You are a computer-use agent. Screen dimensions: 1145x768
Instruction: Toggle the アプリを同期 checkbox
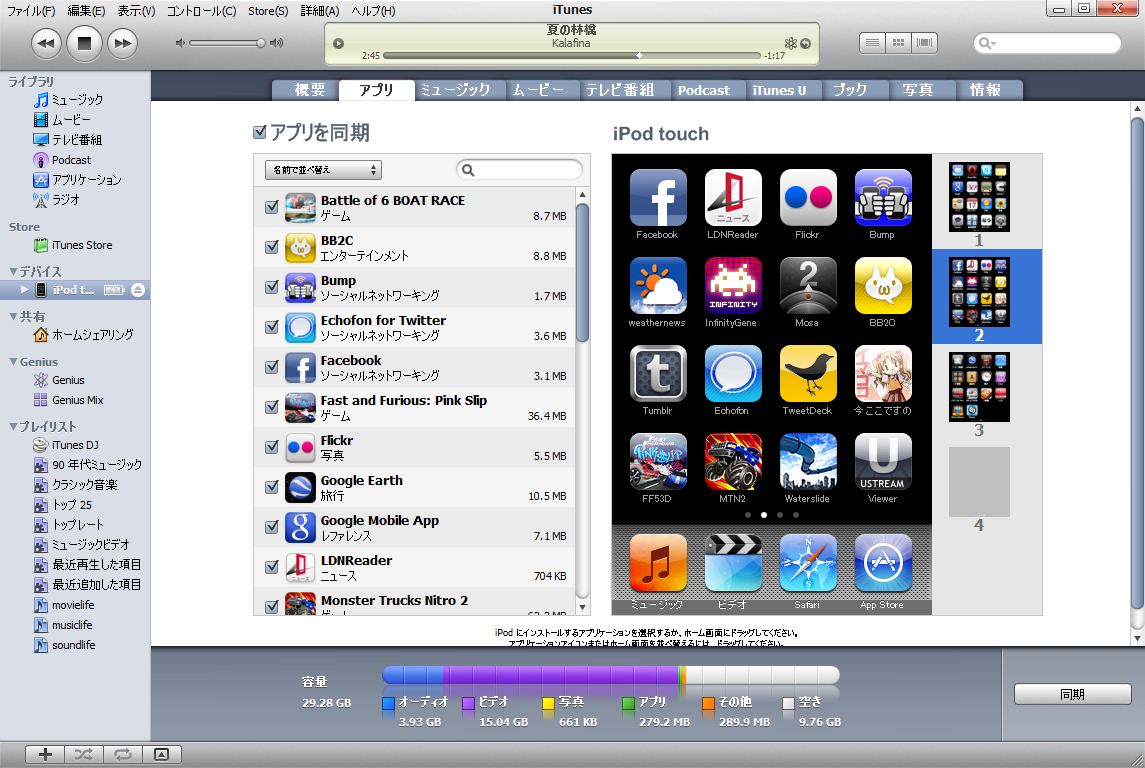(259, 132)
